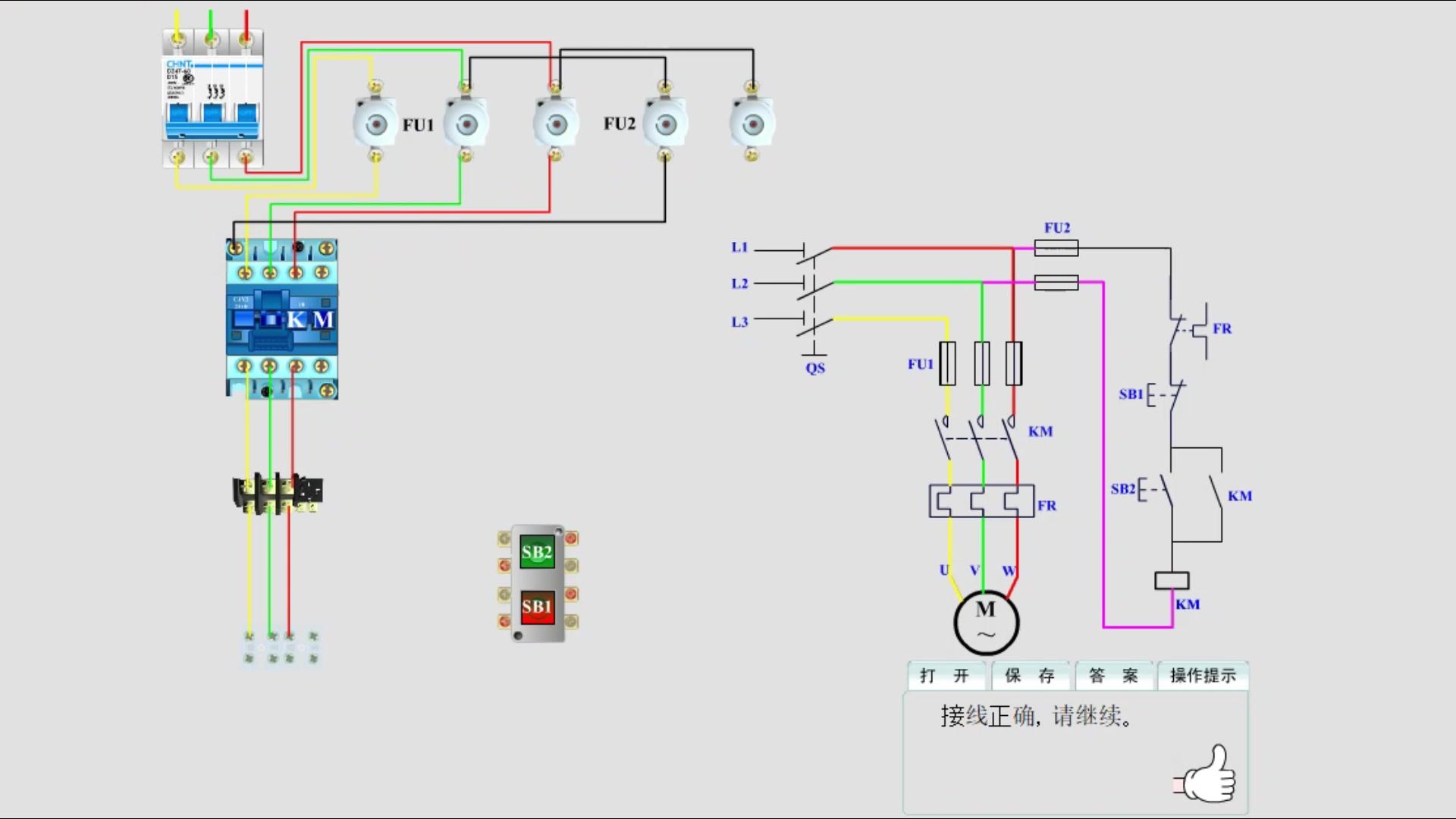Click breaker bottom terminal with yellow wire

(x=177, y=157)
